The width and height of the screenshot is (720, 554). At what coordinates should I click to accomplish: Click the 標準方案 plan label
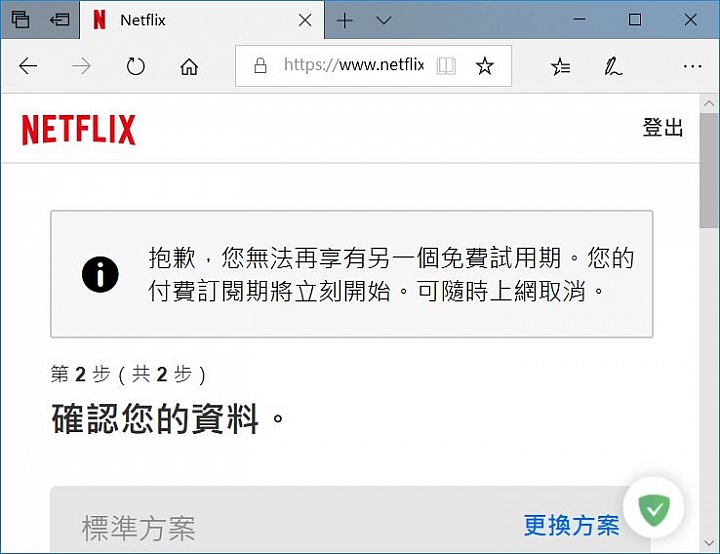click(x=138, y=528)
